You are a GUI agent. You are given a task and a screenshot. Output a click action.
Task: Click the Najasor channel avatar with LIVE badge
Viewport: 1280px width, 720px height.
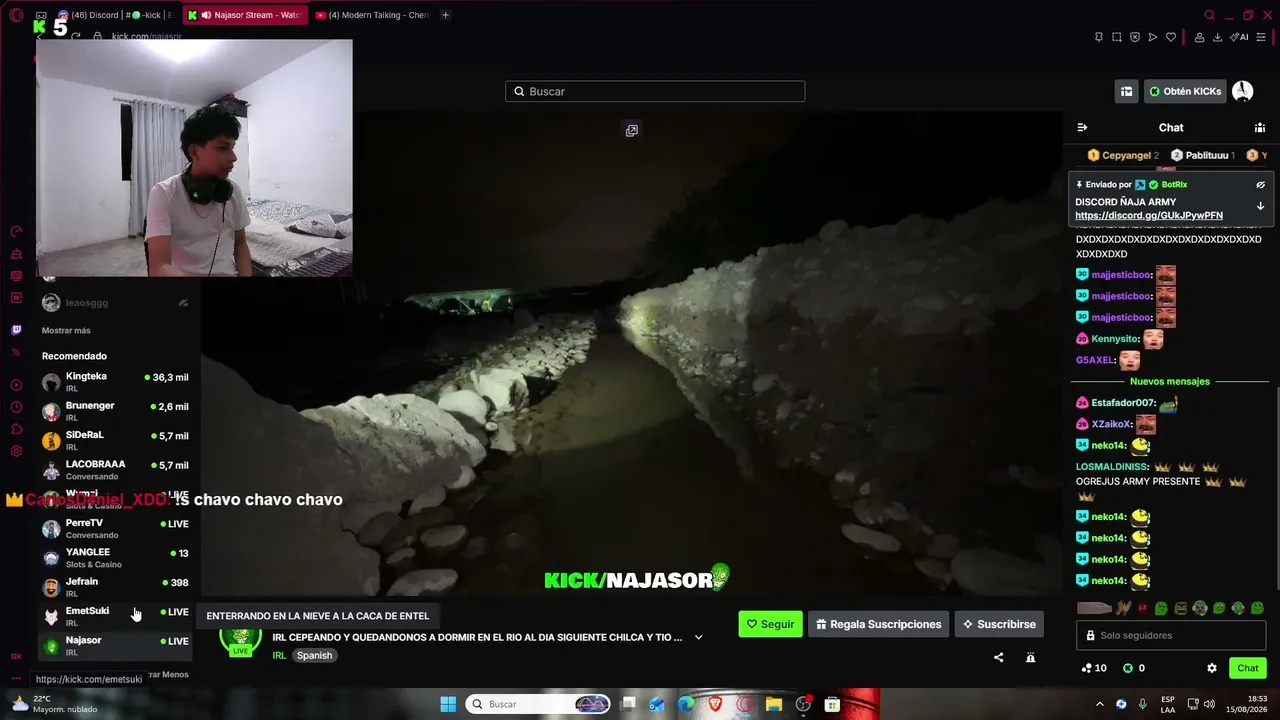coord(240,638)
